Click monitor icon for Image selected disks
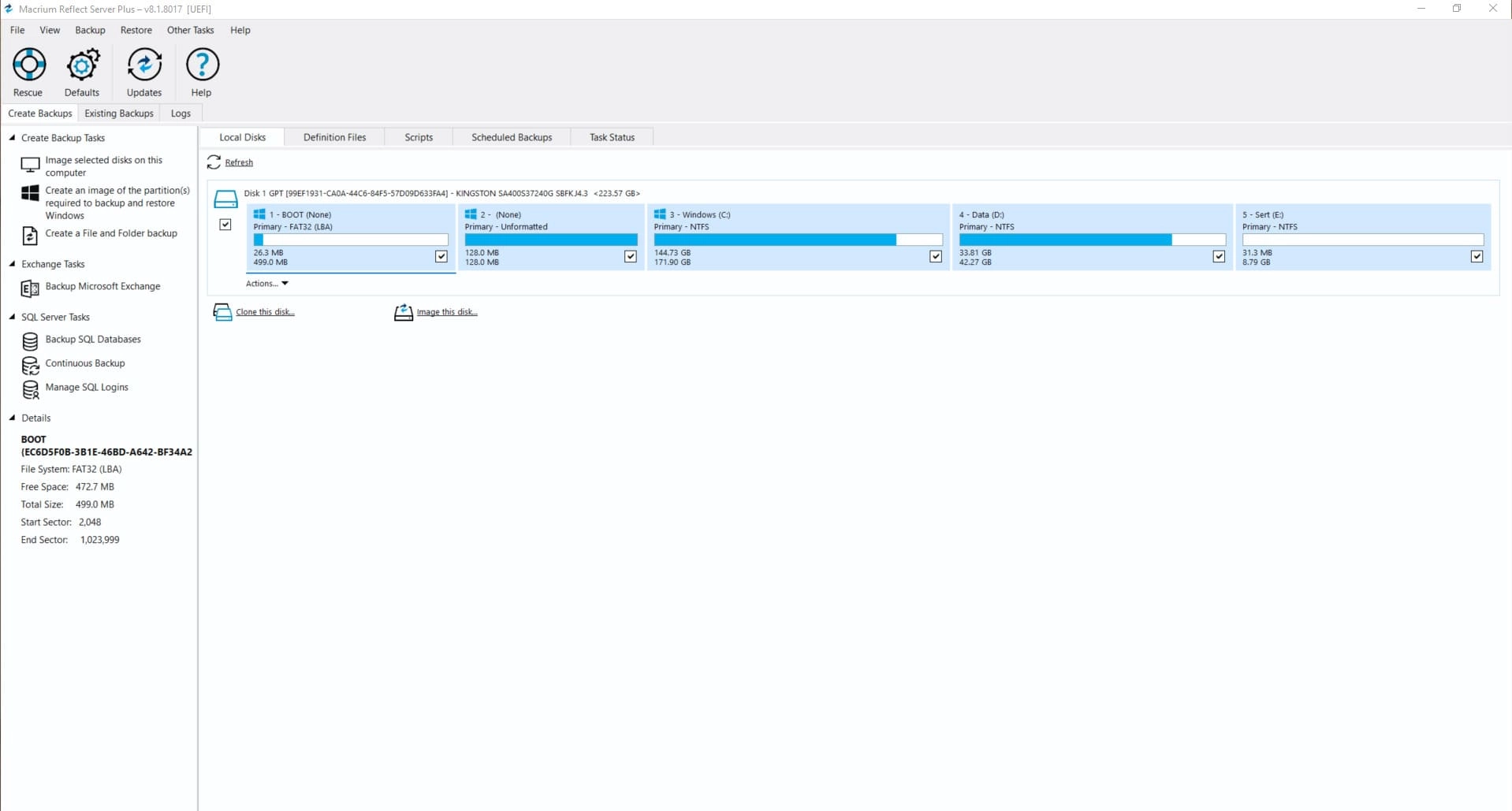1512x811 pixels. [30, 165]
